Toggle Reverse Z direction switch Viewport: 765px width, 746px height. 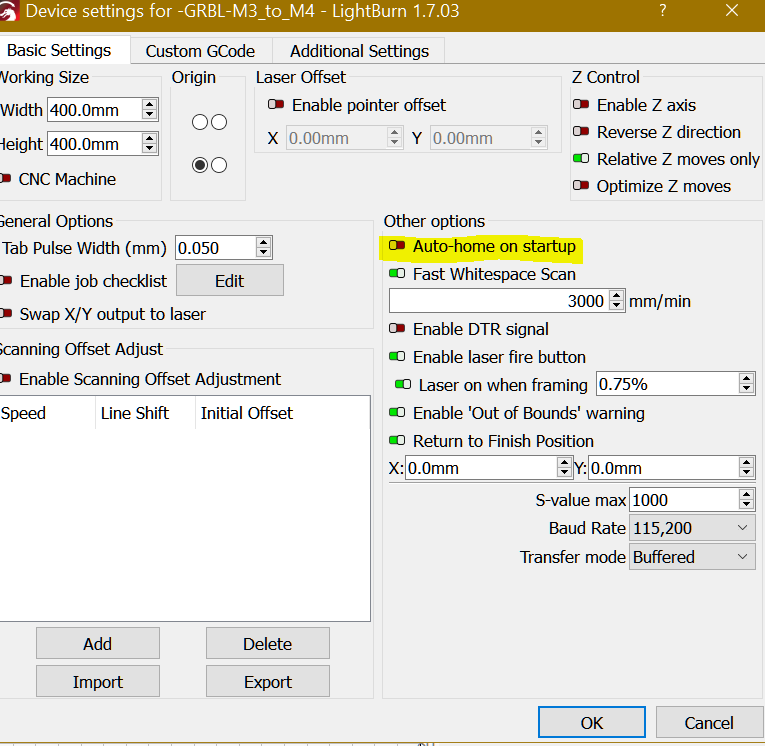tap(581, 131)
